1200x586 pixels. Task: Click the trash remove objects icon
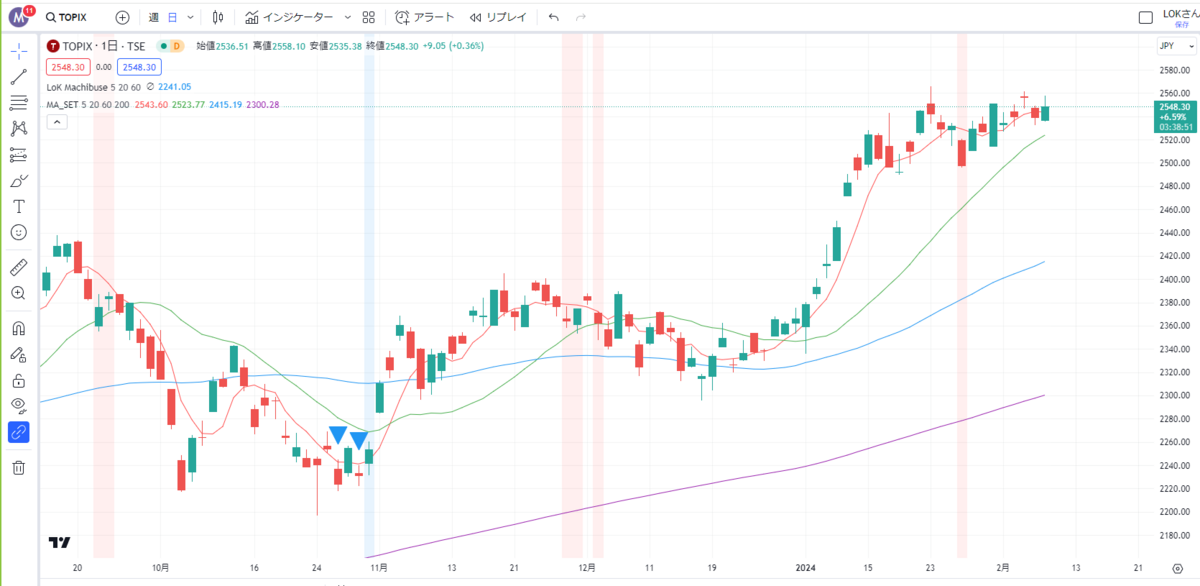coord(18,467)
